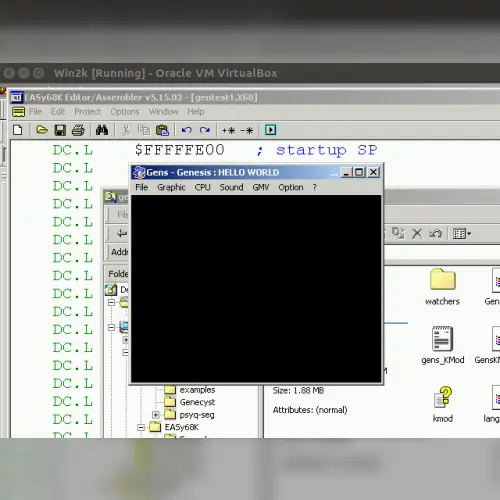The width and height of the screenshot is (500, 500).
Task: Select the kmod help file icon
Action: 443,397
